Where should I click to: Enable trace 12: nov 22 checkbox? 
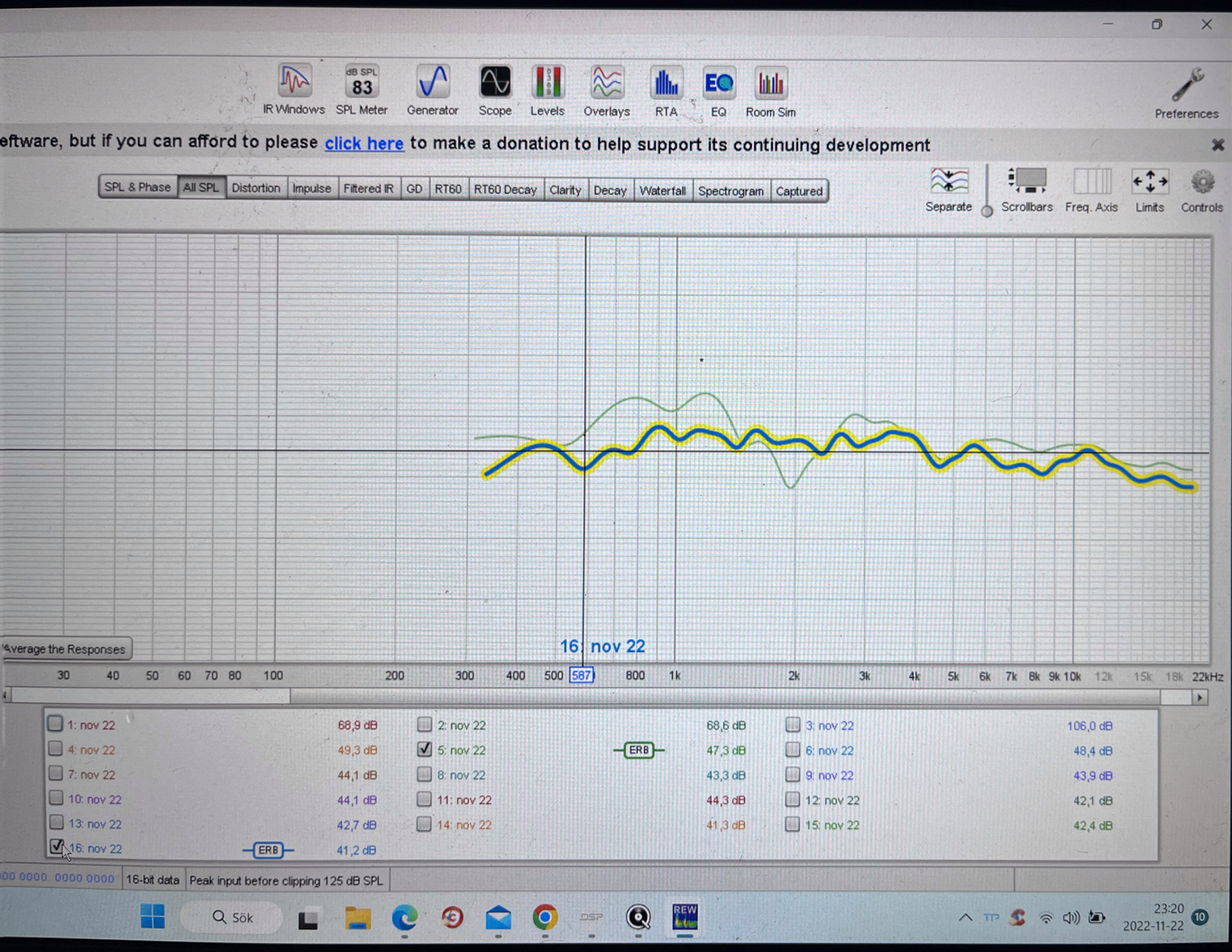tap(792, 800)
